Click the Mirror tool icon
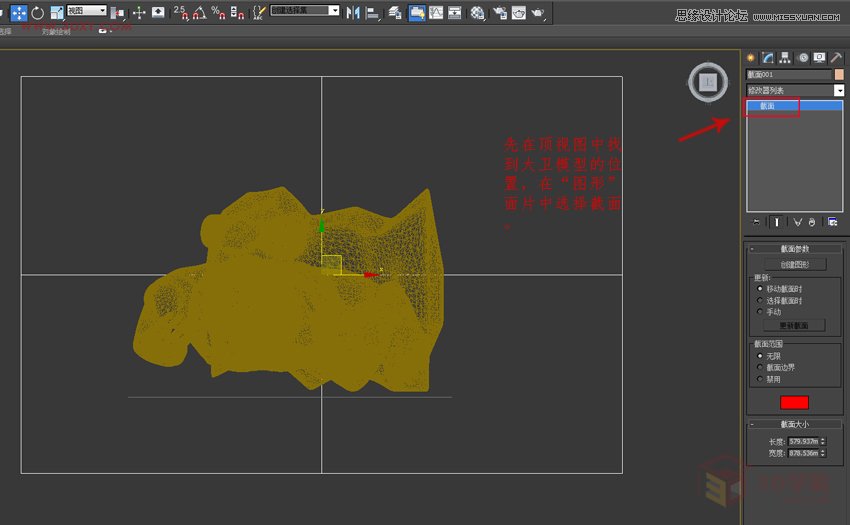The width and height of the screenshot is (850, 525). tap(353, 12)
